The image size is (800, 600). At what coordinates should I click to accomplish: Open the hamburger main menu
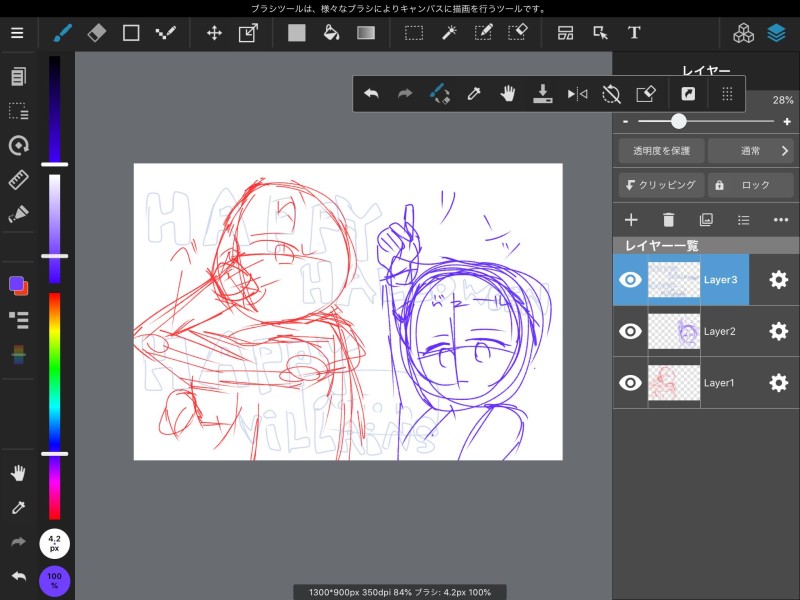[x=17, y=33]
